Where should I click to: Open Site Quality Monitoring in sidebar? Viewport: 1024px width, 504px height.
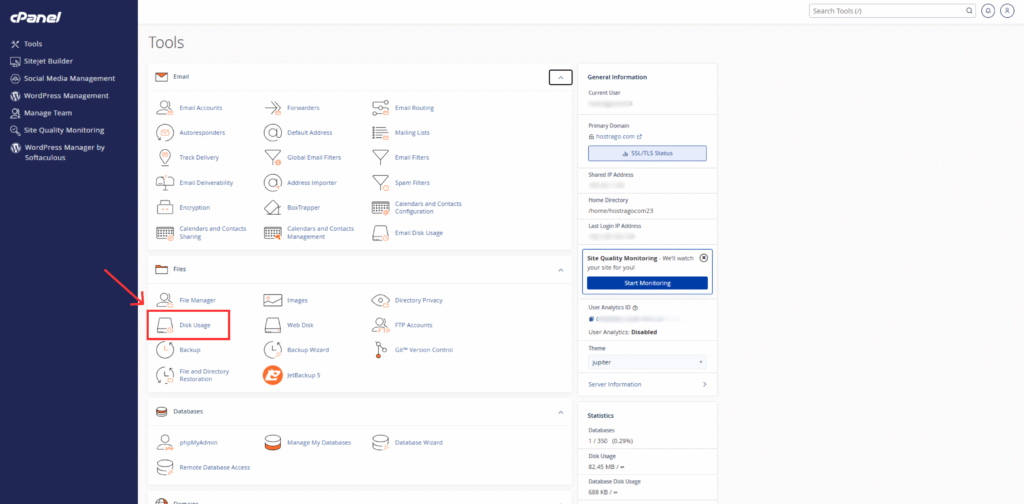tap(57, 130)
